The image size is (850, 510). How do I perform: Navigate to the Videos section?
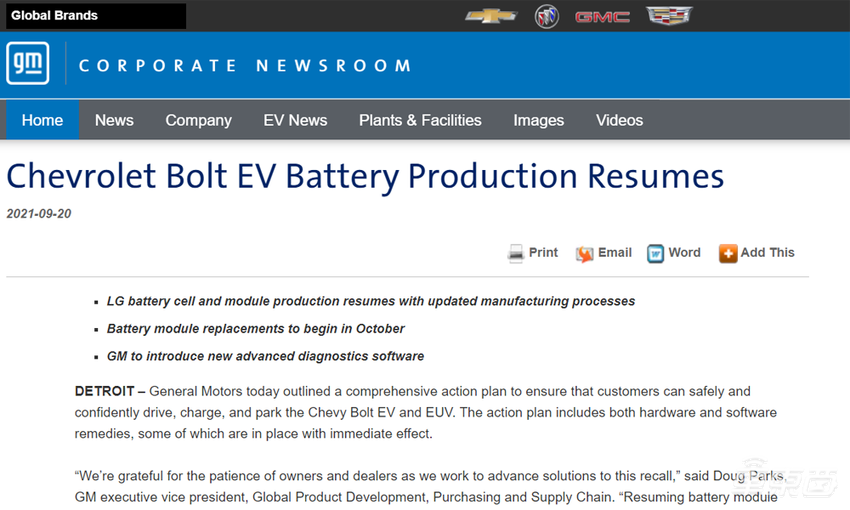[619, 120]
